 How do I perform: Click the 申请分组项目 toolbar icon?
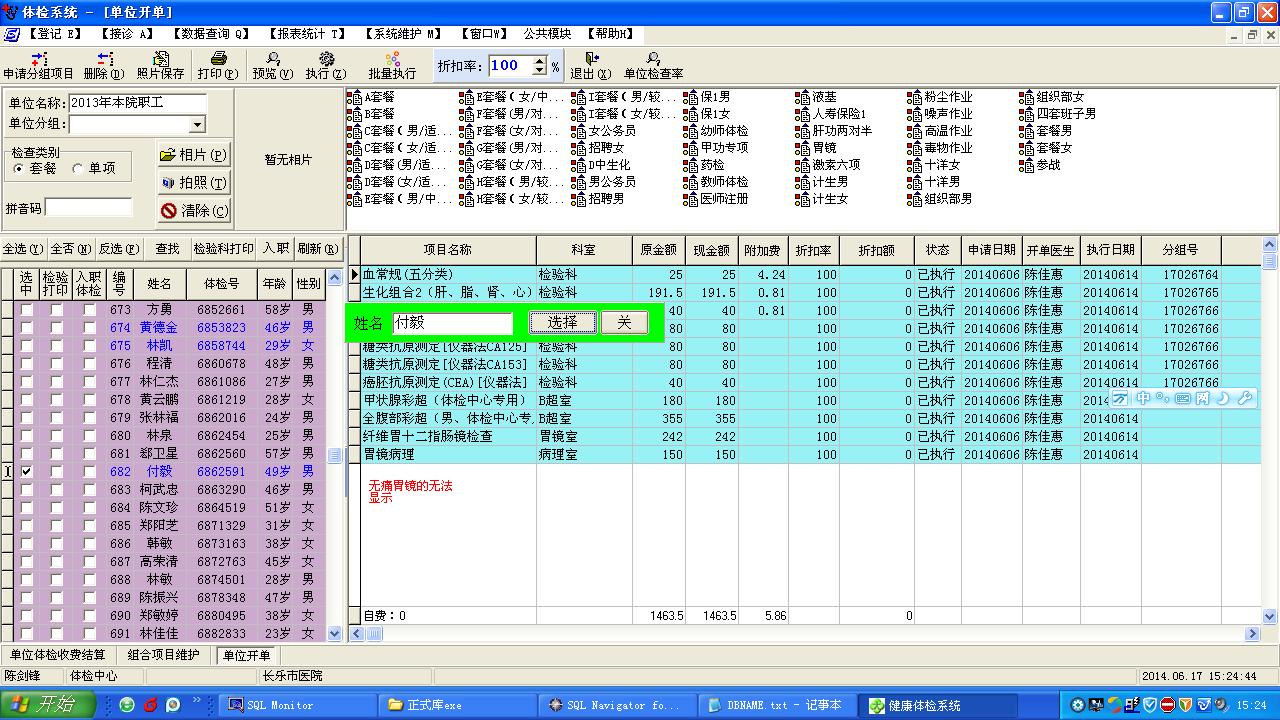[x=37, y=59]
